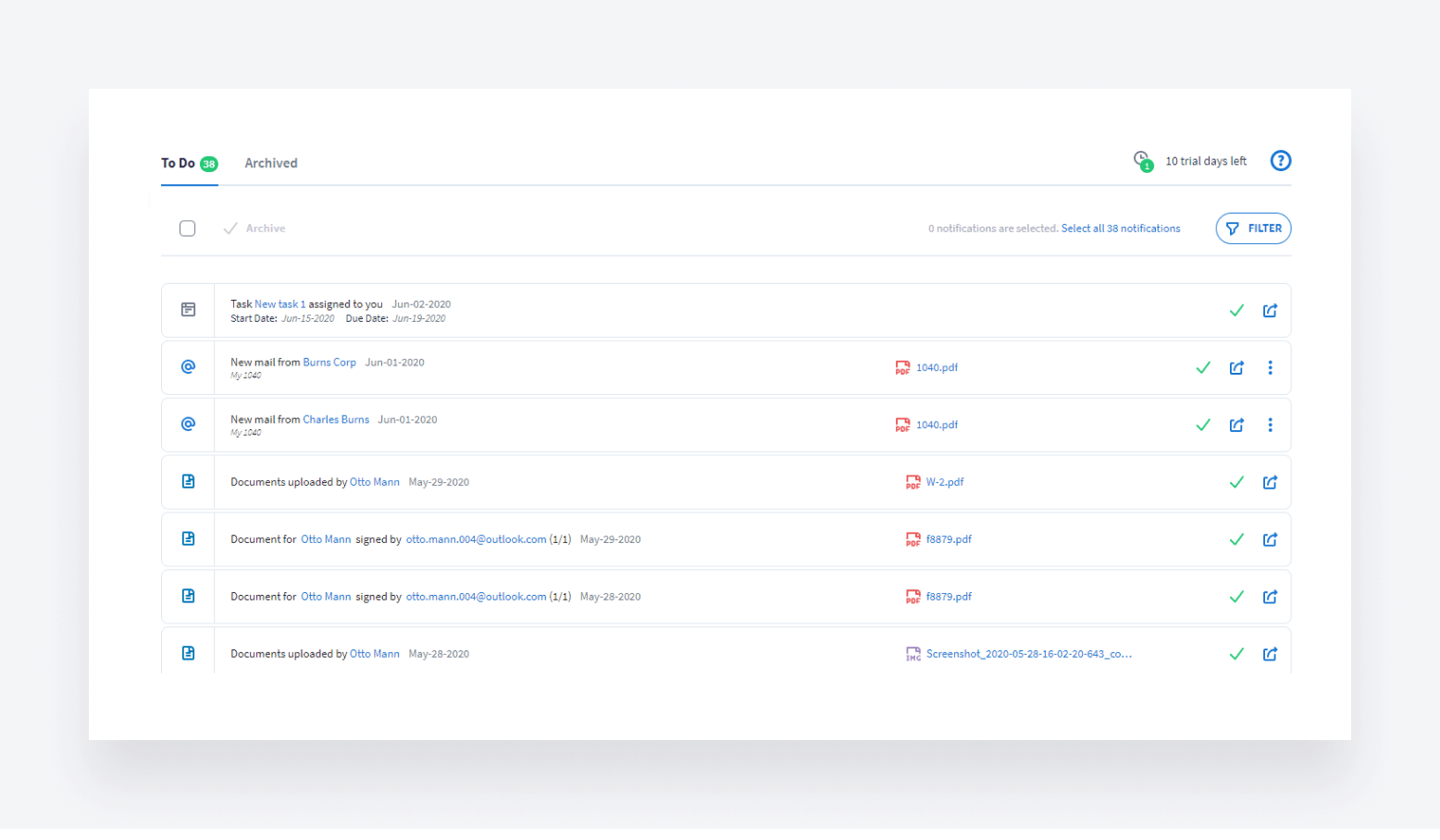Archive the W-2.pdf upload notification checkmark
The image size is (1440, 840).
pyautogui.click(x=1236, y=483)
